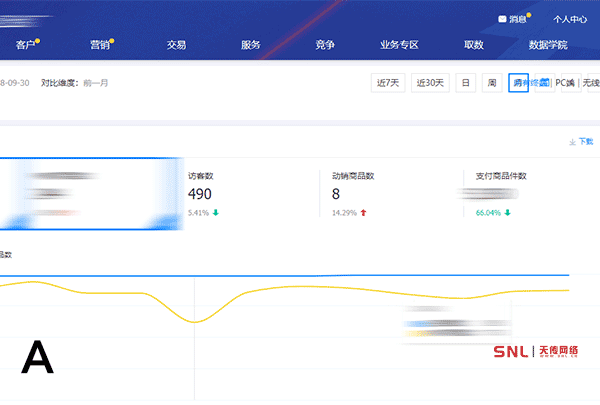600x405 pixels.
Task: Navigate to 取数
Action: (474, 45)
